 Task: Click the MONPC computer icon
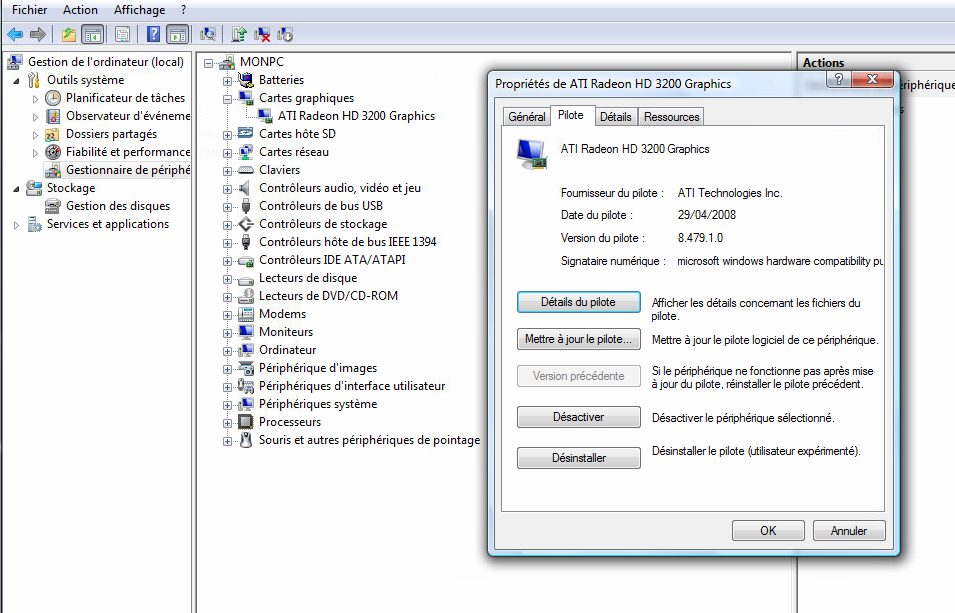(x=227, y=62)
